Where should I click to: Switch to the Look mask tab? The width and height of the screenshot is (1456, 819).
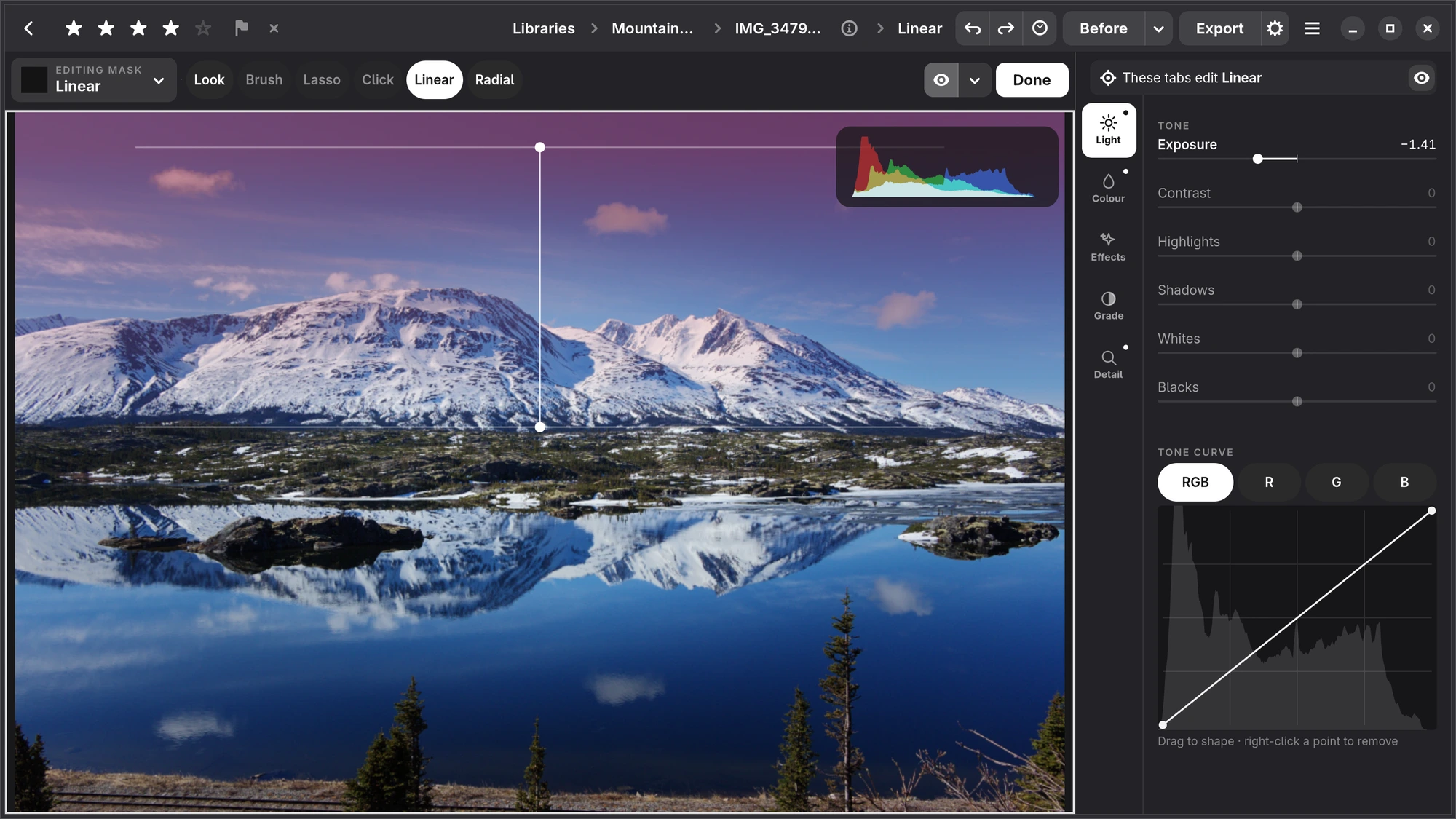209,80
